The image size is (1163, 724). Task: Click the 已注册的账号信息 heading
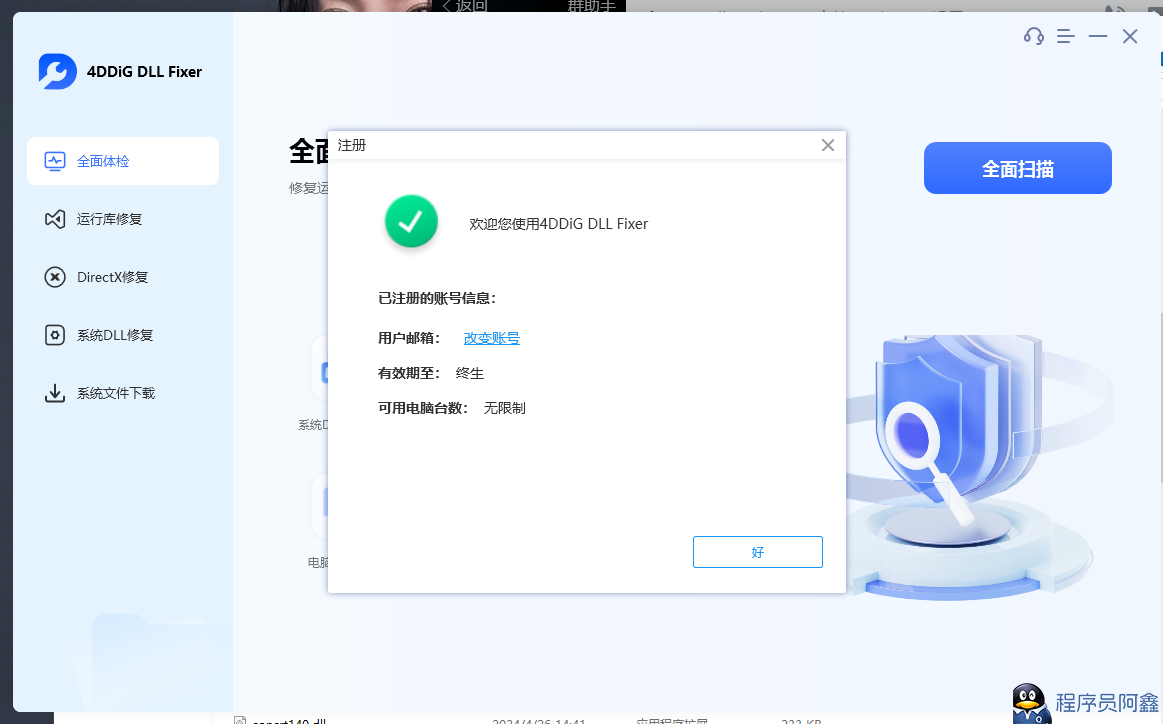[x=437, y=298]
